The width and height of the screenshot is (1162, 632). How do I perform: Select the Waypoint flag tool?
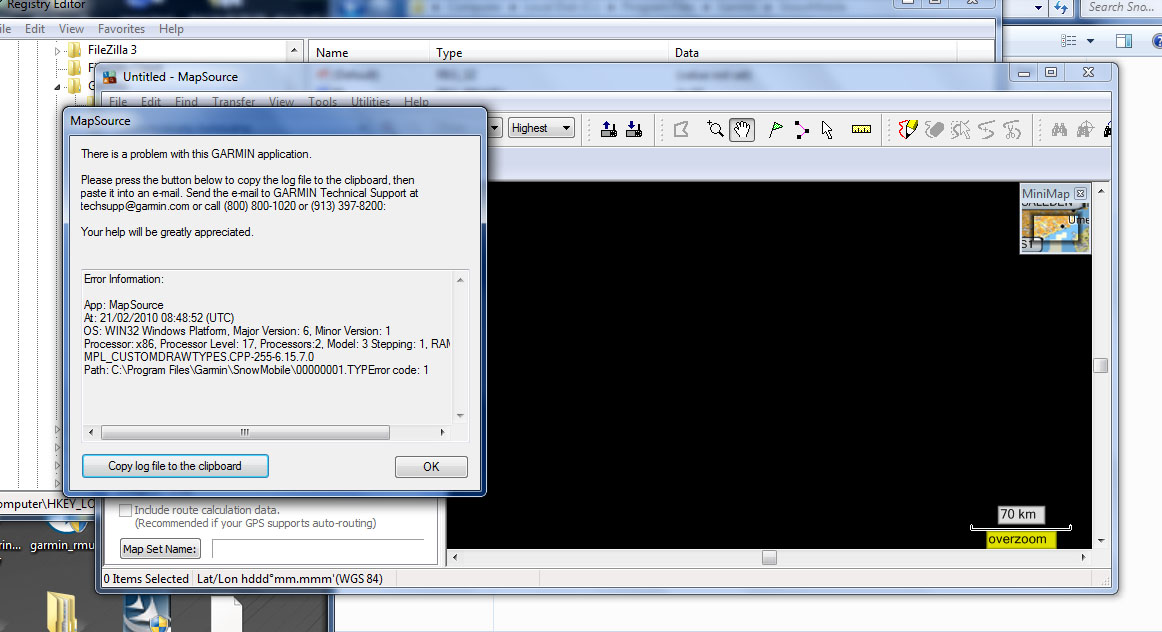776,130
